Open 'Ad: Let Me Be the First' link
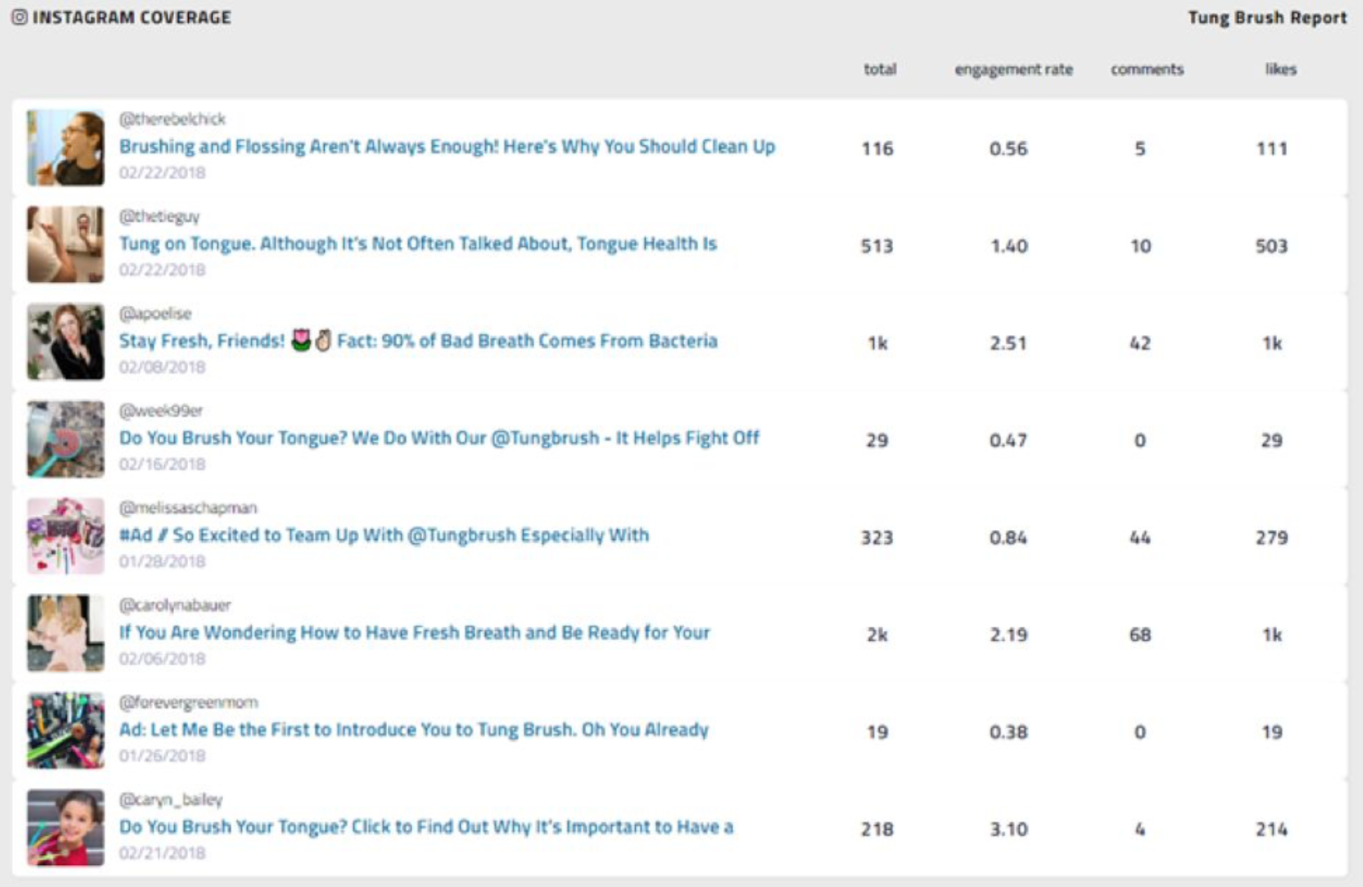 (x=414, y=729)
